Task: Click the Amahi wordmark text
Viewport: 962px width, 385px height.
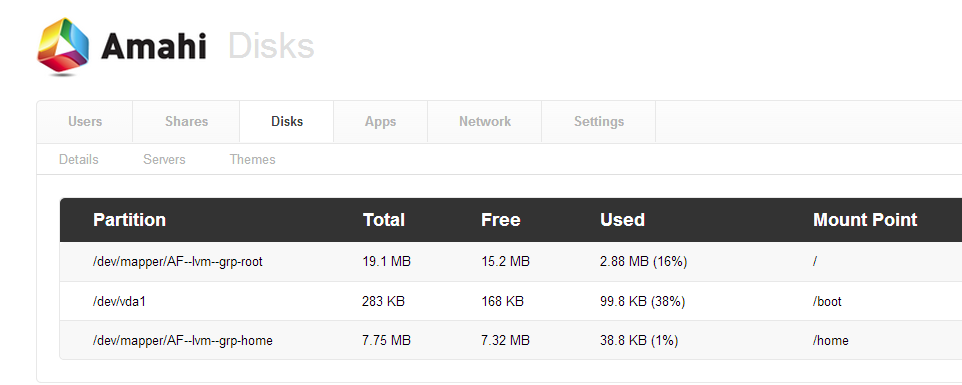Action: 153,47
